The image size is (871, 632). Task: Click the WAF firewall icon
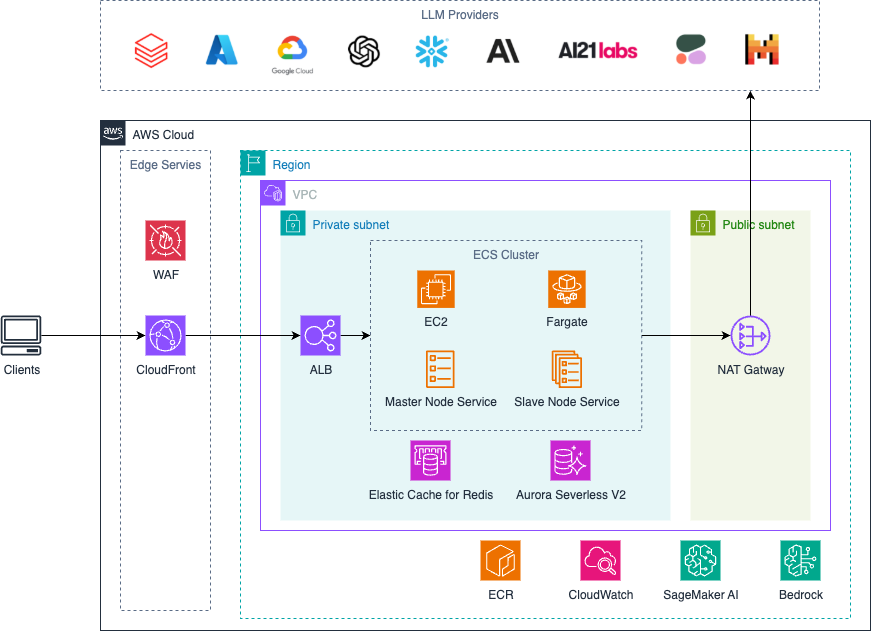(165, 240)
